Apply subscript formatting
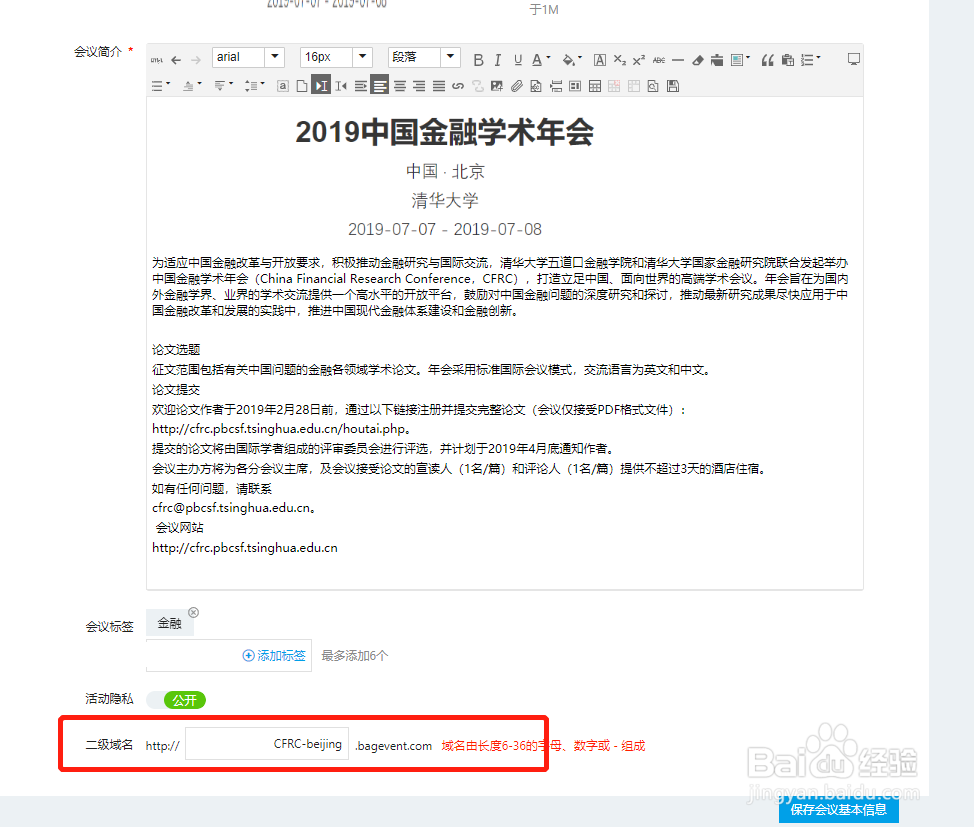Screen dimensions: 974x827 pyautogui.click(x=619, y=60)
